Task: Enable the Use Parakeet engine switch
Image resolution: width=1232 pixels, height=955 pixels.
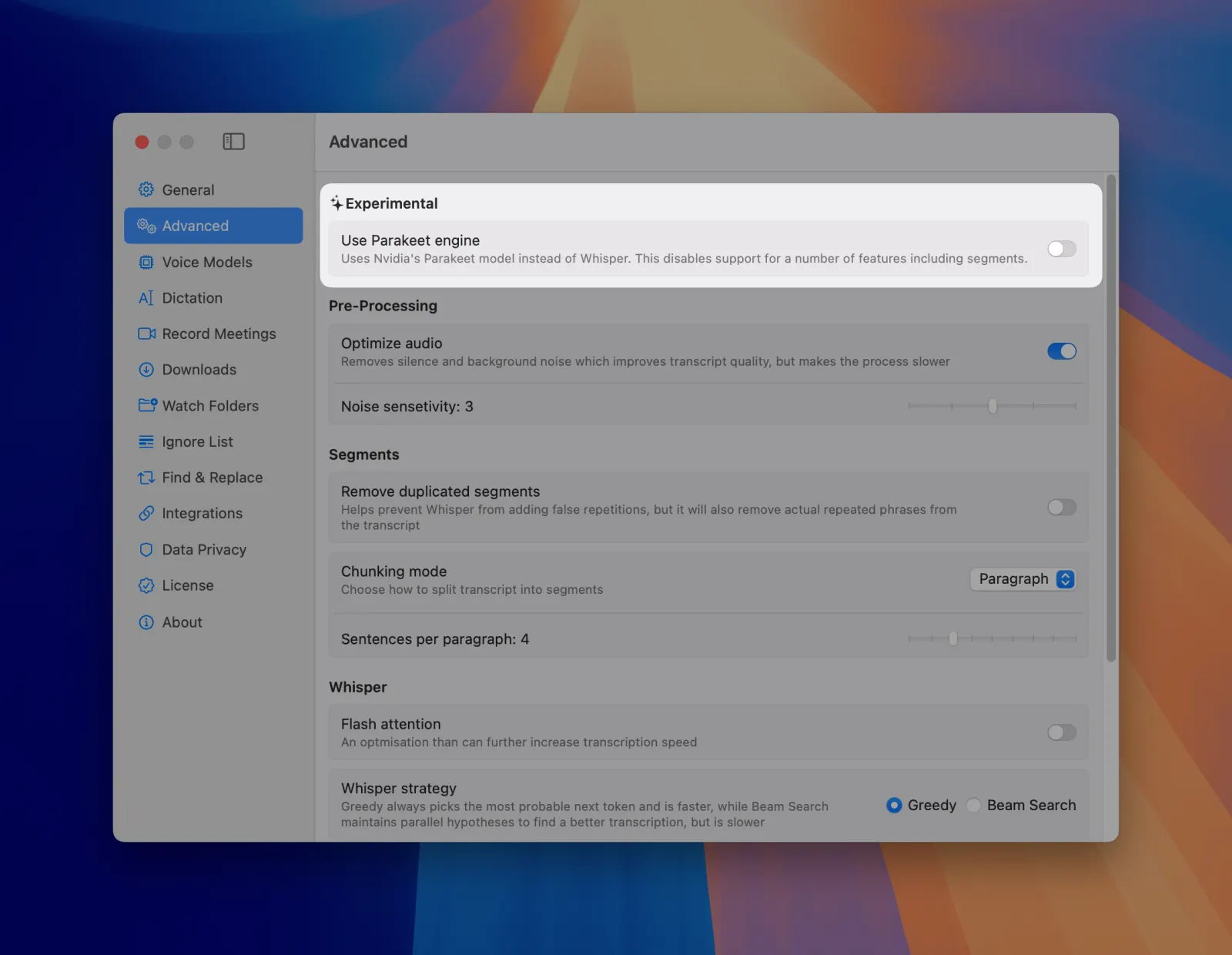Action: pyautogui.click(x=1062, y=249)
